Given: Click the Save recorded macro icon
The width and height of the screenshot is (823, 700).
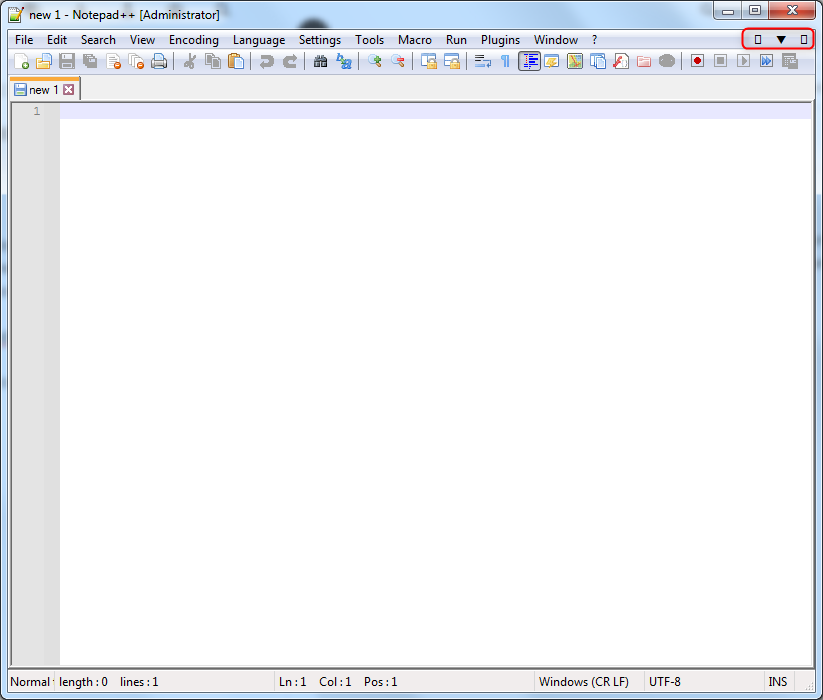Looking at the screenshot, I should (789, 61).
